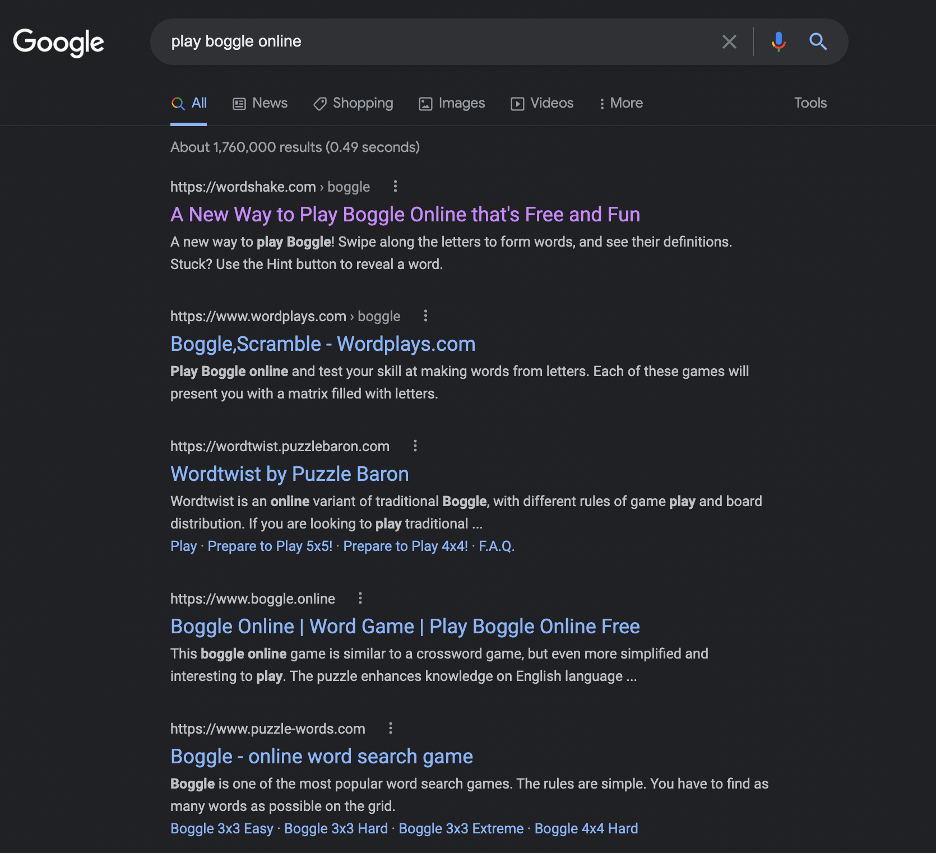
Task: Click the Google logo
Action: tap(58, 42)
